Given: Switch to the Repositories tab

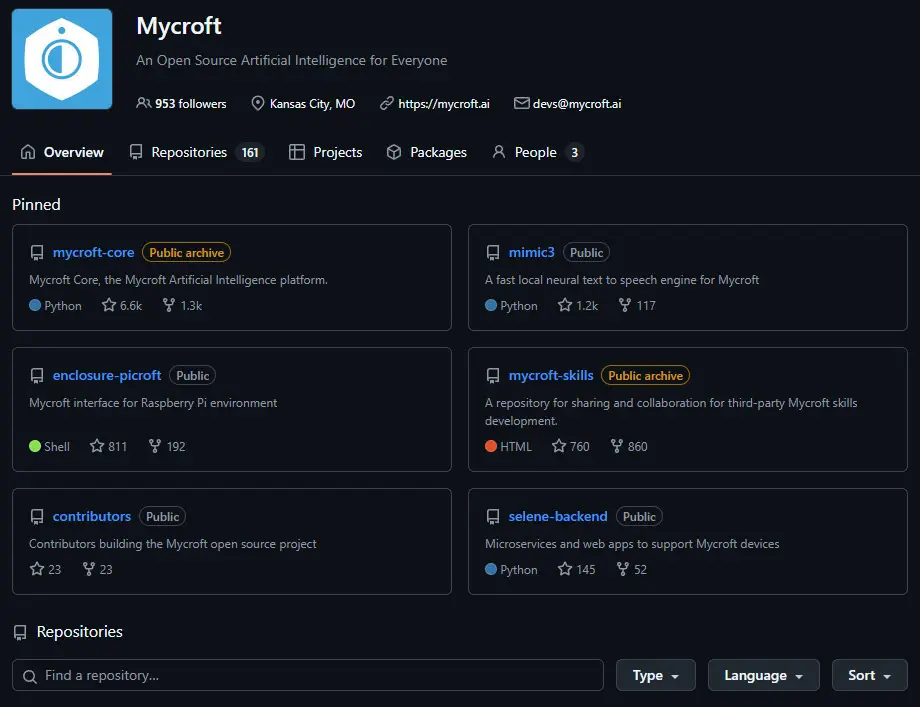Looking at the screenshot, I should tap(196, 153).
